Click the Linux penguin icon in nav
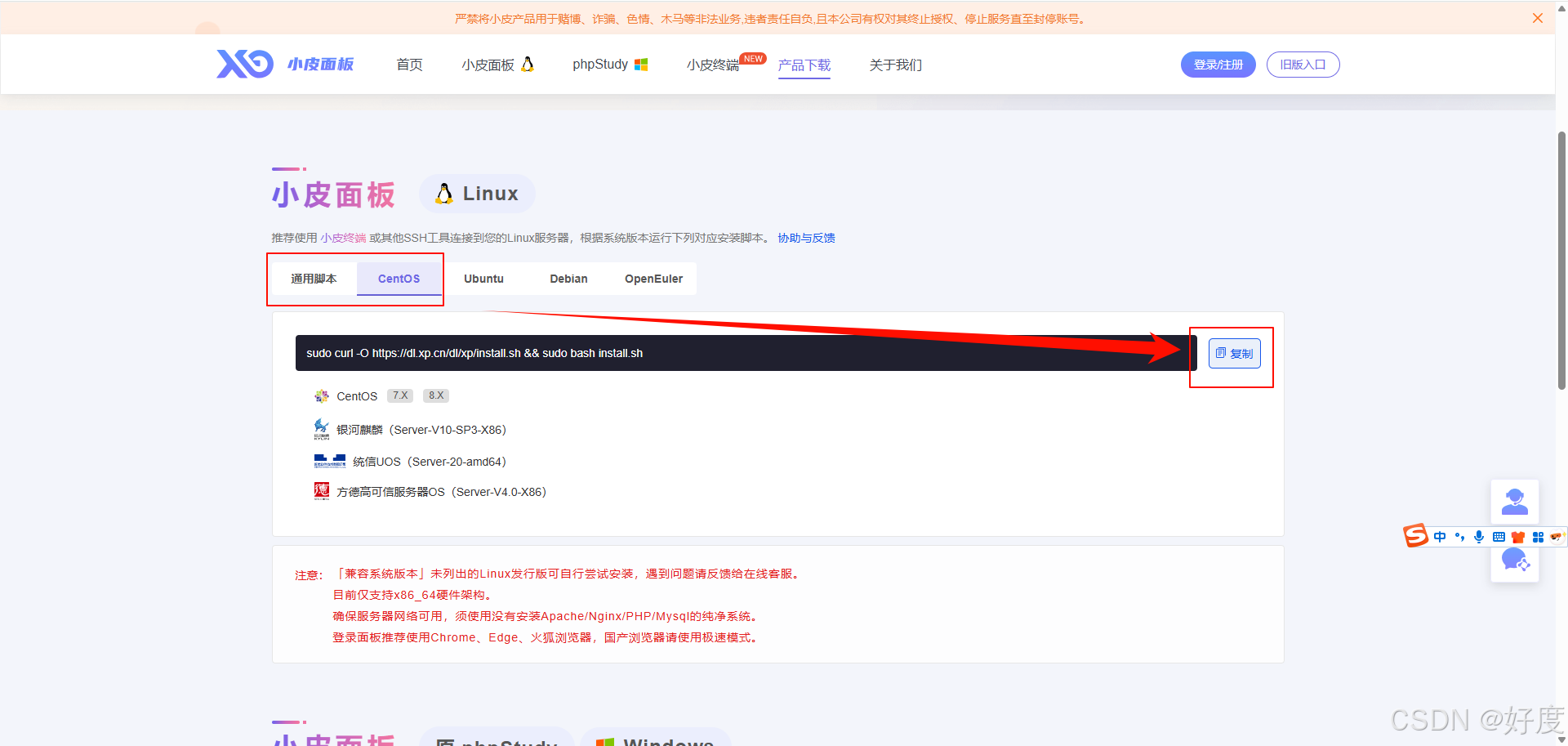Screen dimensions: 1568x746 pos(528,64)
